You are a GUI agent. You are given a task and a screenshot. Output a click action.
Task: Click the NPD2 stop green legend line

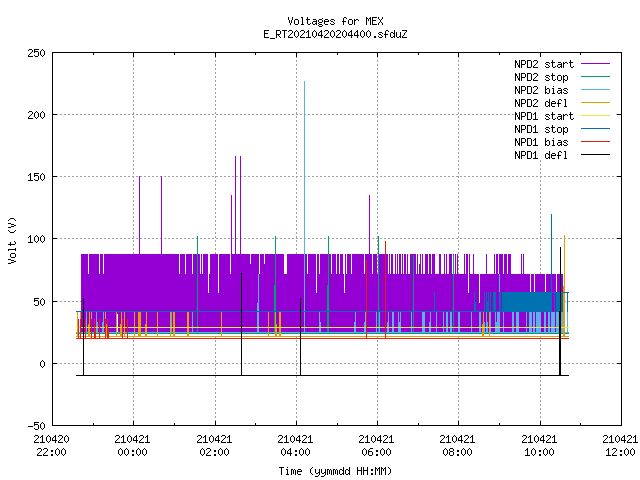tap(595, 76)
